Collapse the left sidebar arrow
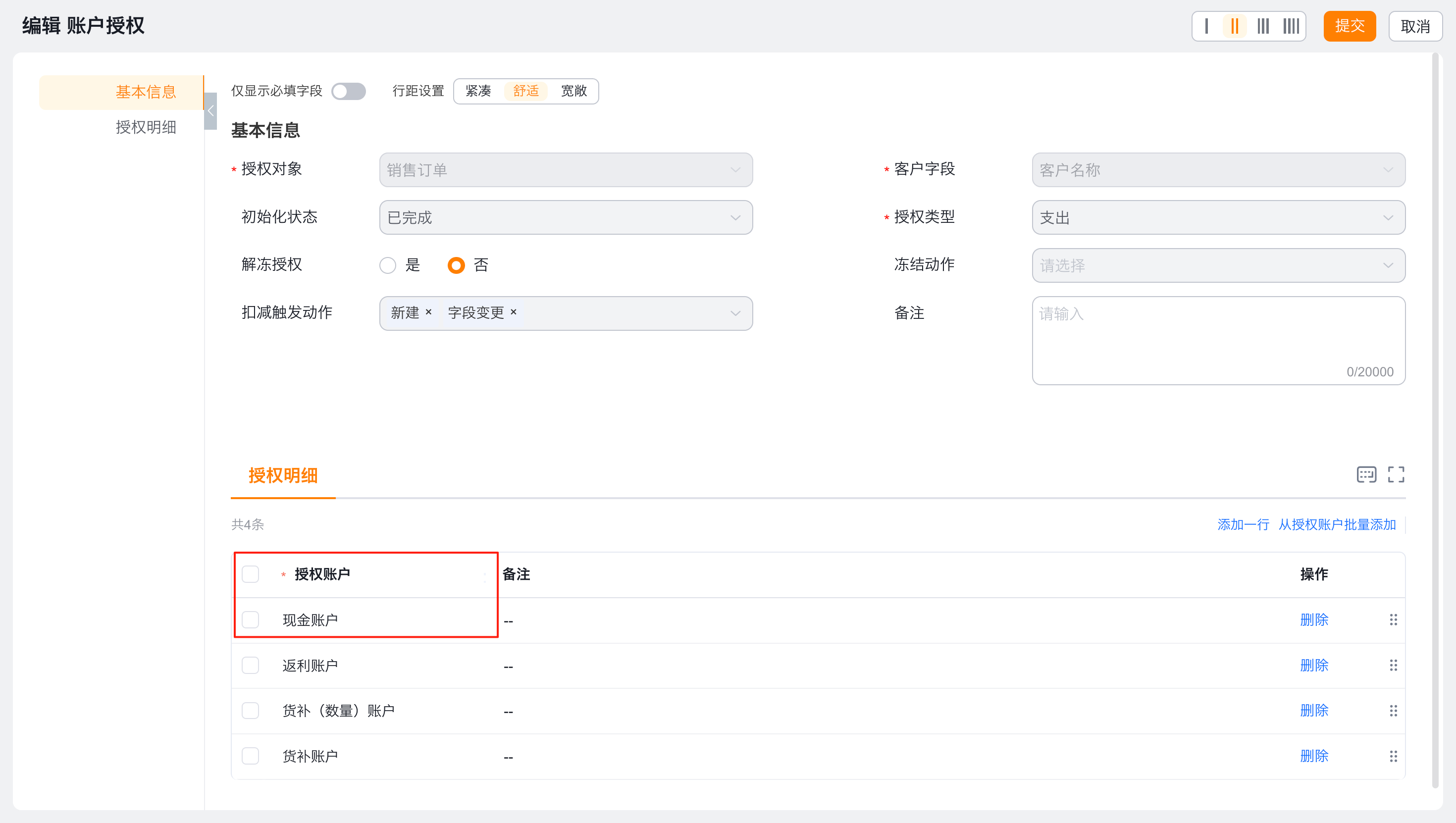Image resolution: width=1456 pixels, height=823 pixels. click(211, 111)
